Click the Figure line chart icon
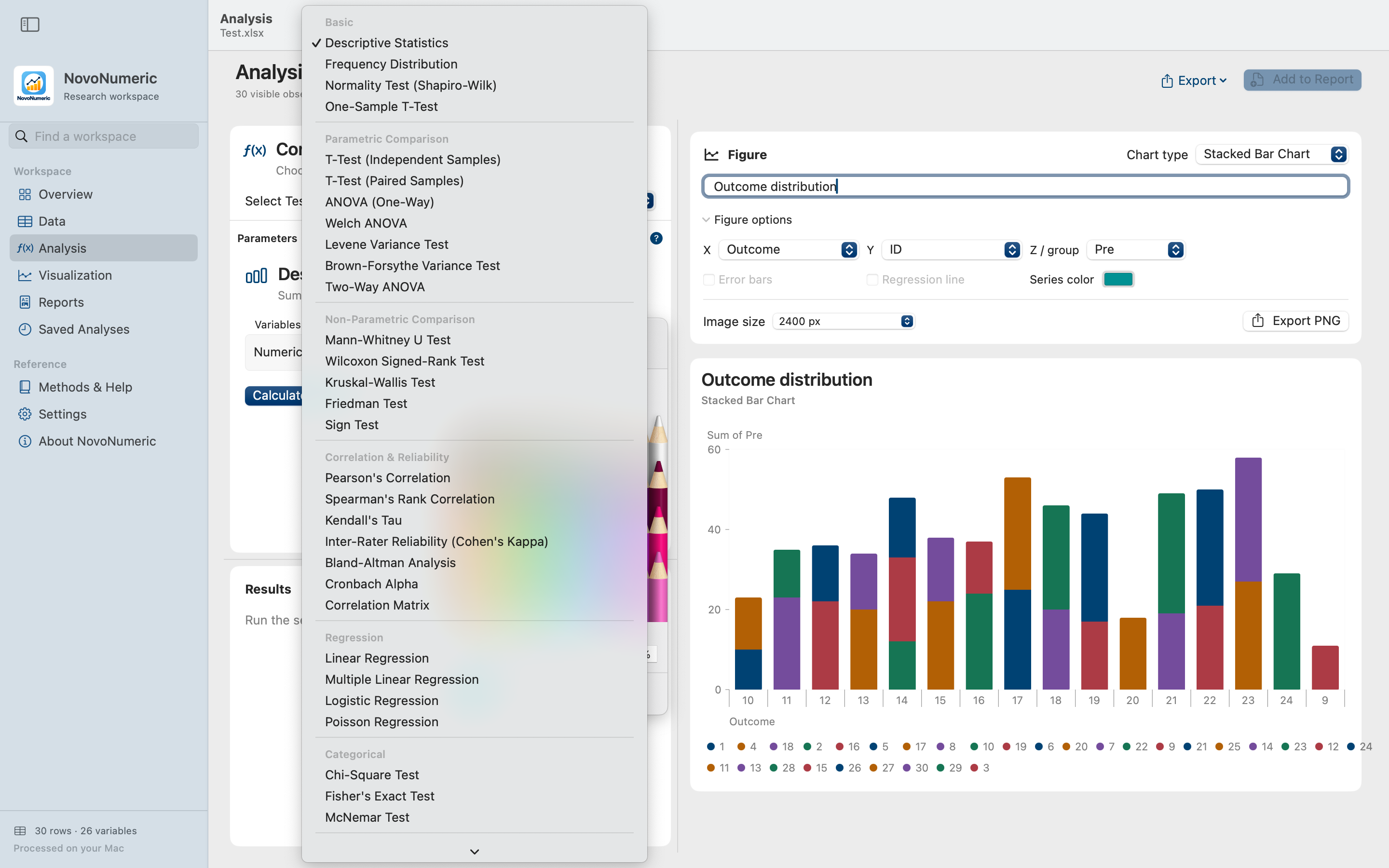Screen dimensions: 1389x868 711,154
